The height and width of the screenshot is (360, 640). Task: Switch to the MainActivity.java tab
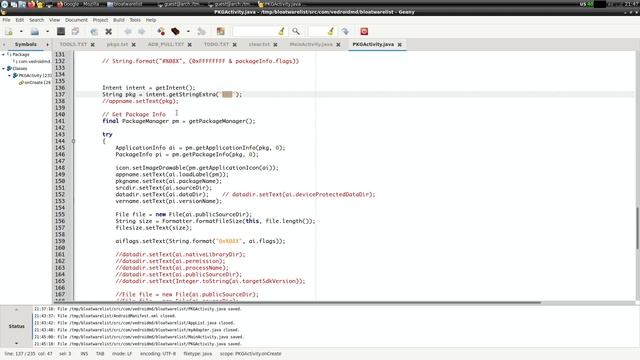tap(311, 44)
